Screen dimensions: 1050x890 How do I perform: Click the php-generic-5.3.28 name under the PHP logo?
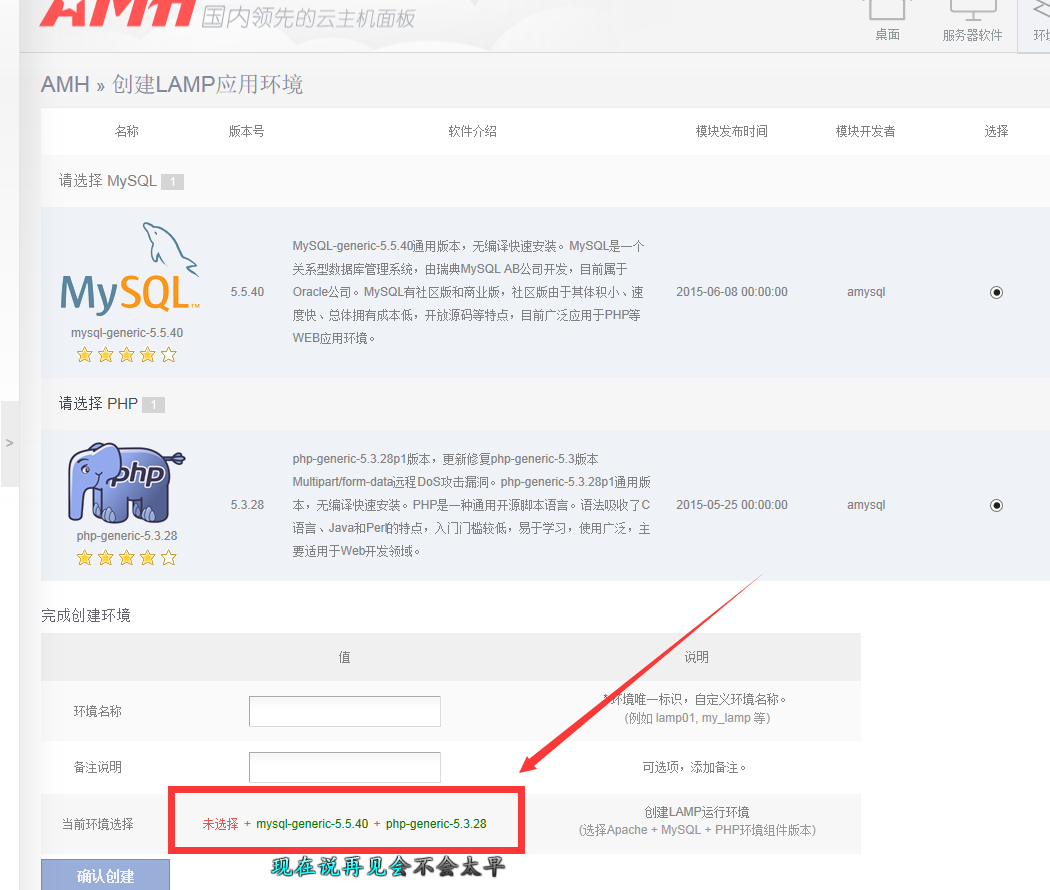127,536
